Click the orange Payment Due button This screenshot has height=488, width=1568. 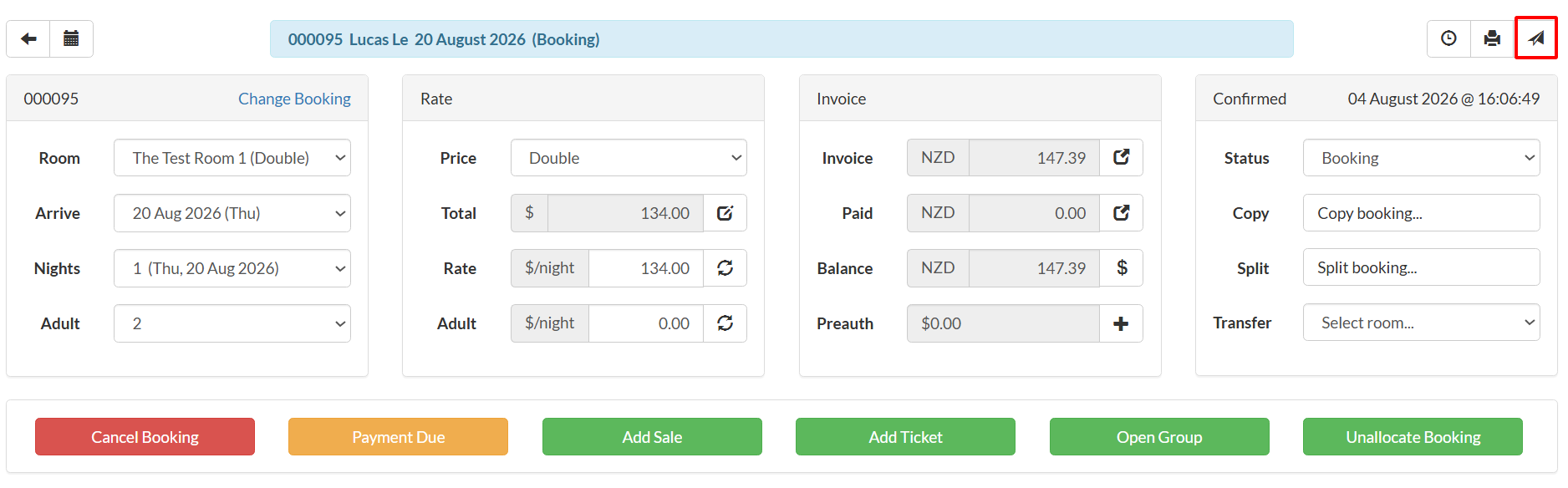(398, 437)
